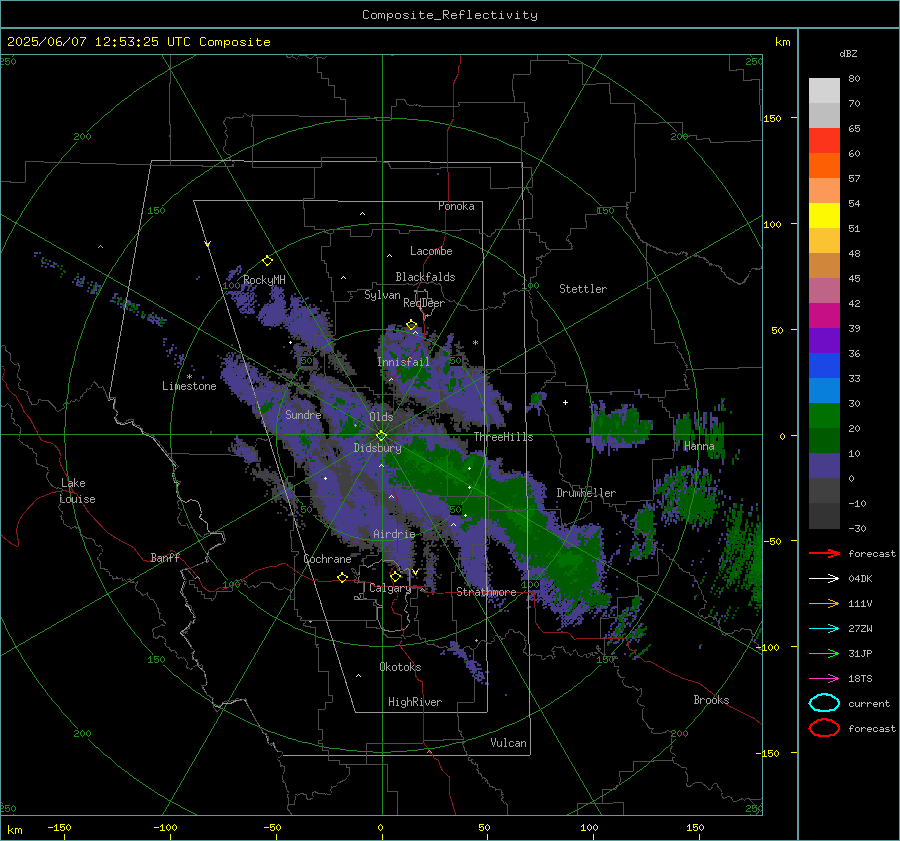Click the Limestone label

189,386
